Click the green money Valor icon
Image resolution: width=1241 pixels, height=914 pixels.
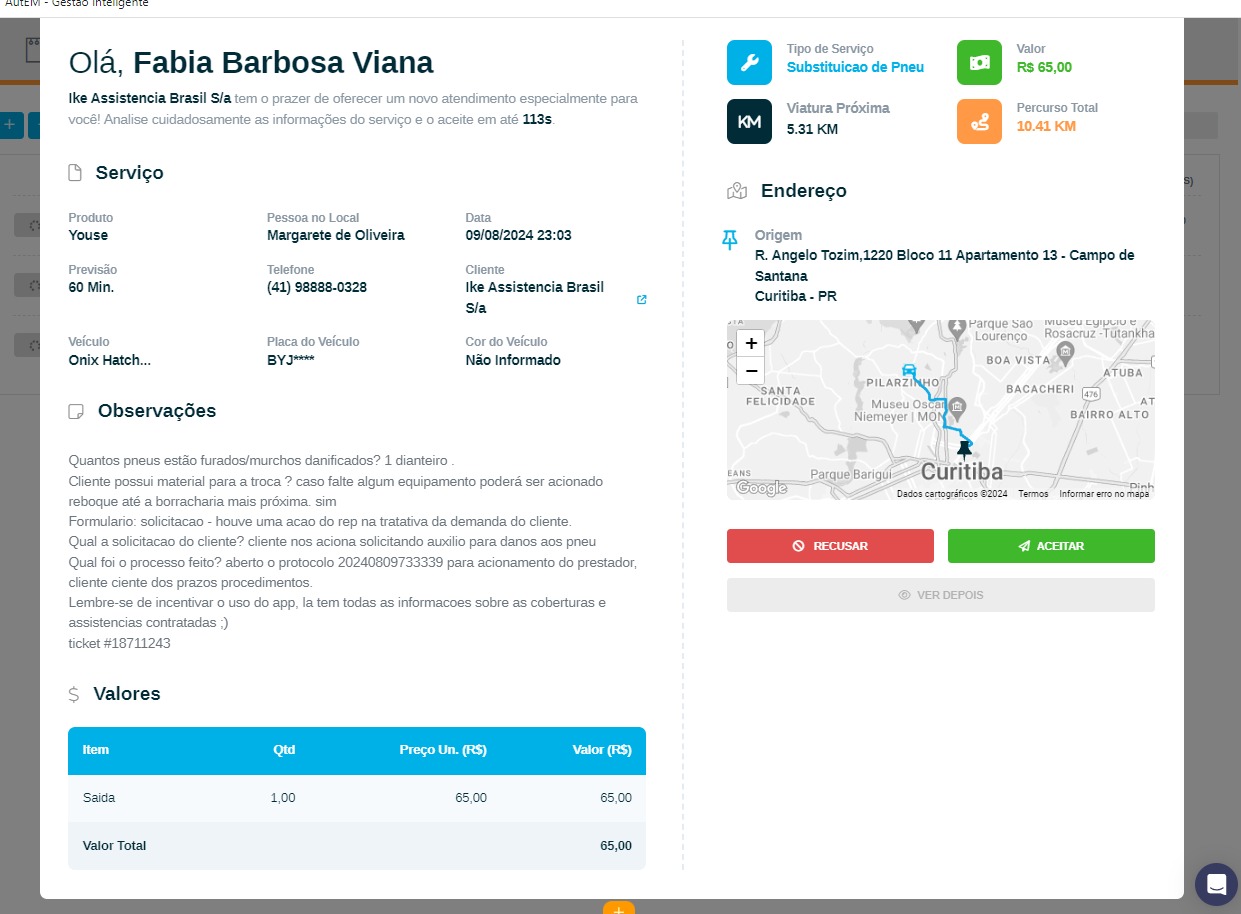coord(979,62)
